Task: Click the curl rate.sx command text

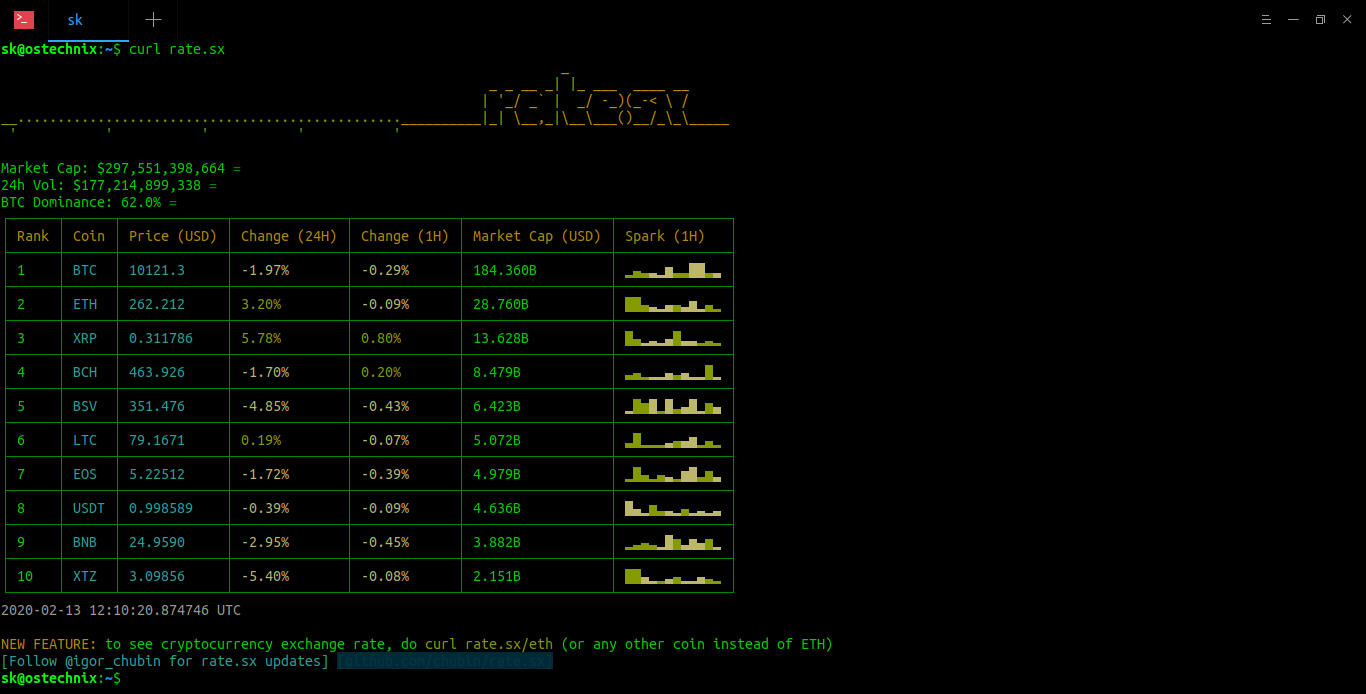Action: click(177, 49)
